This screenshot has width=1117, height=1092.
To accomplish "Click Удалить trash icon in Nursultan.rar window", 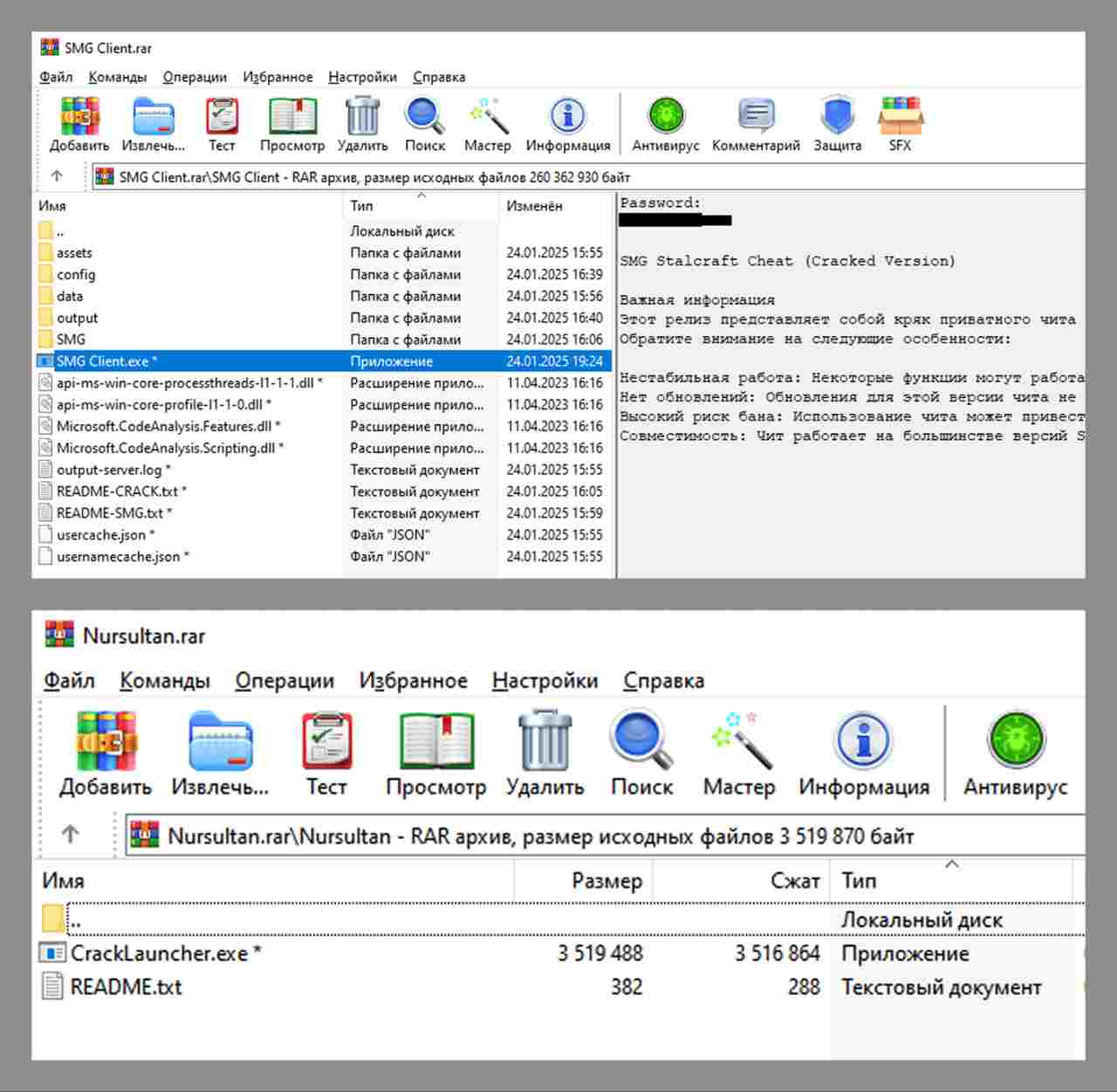I will pos(545,741).
